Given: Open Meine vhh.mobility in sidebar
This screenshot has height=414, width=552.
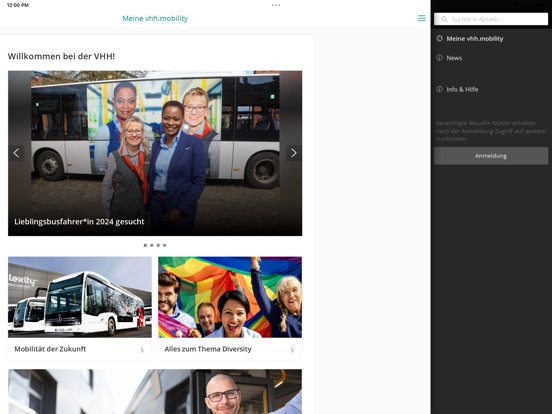Looking at the screenshot, I should pos(475,39).
